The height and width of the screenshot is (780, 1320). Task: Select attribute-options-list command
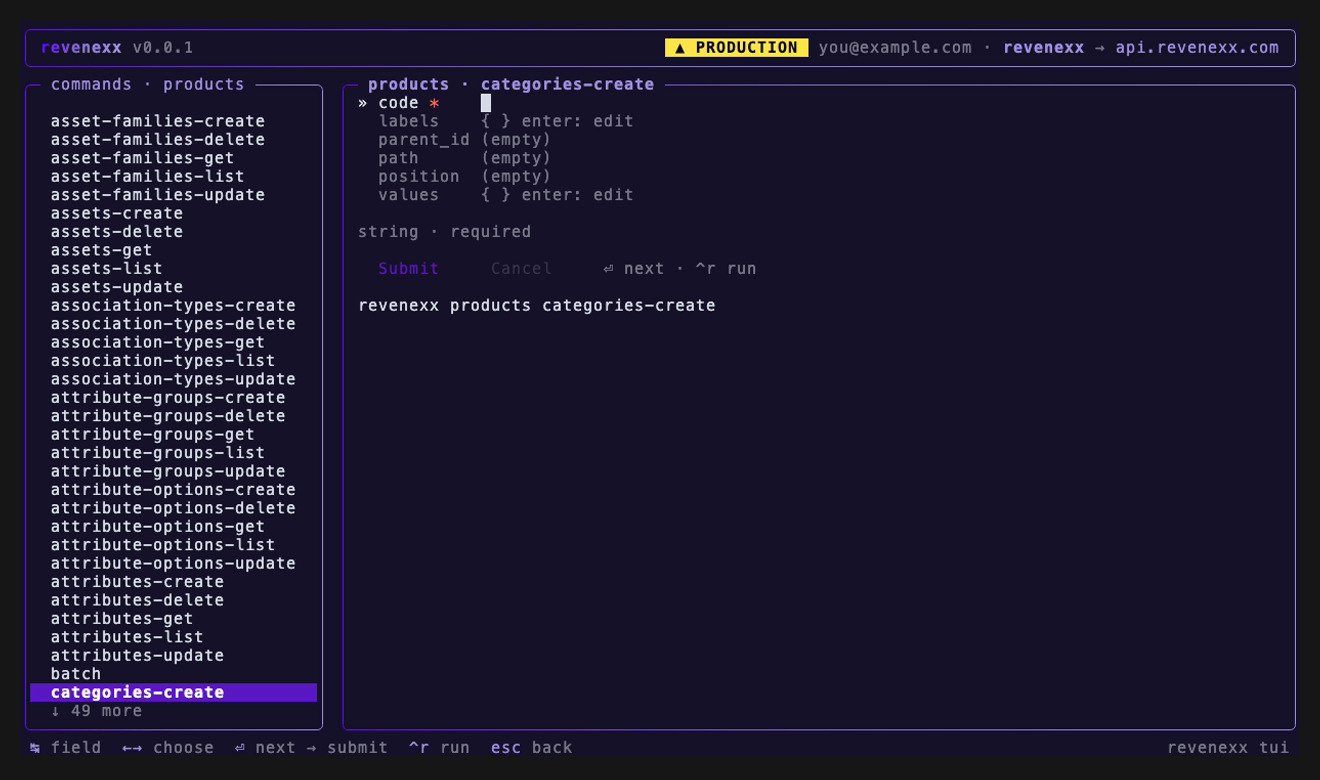pos(163,544)
